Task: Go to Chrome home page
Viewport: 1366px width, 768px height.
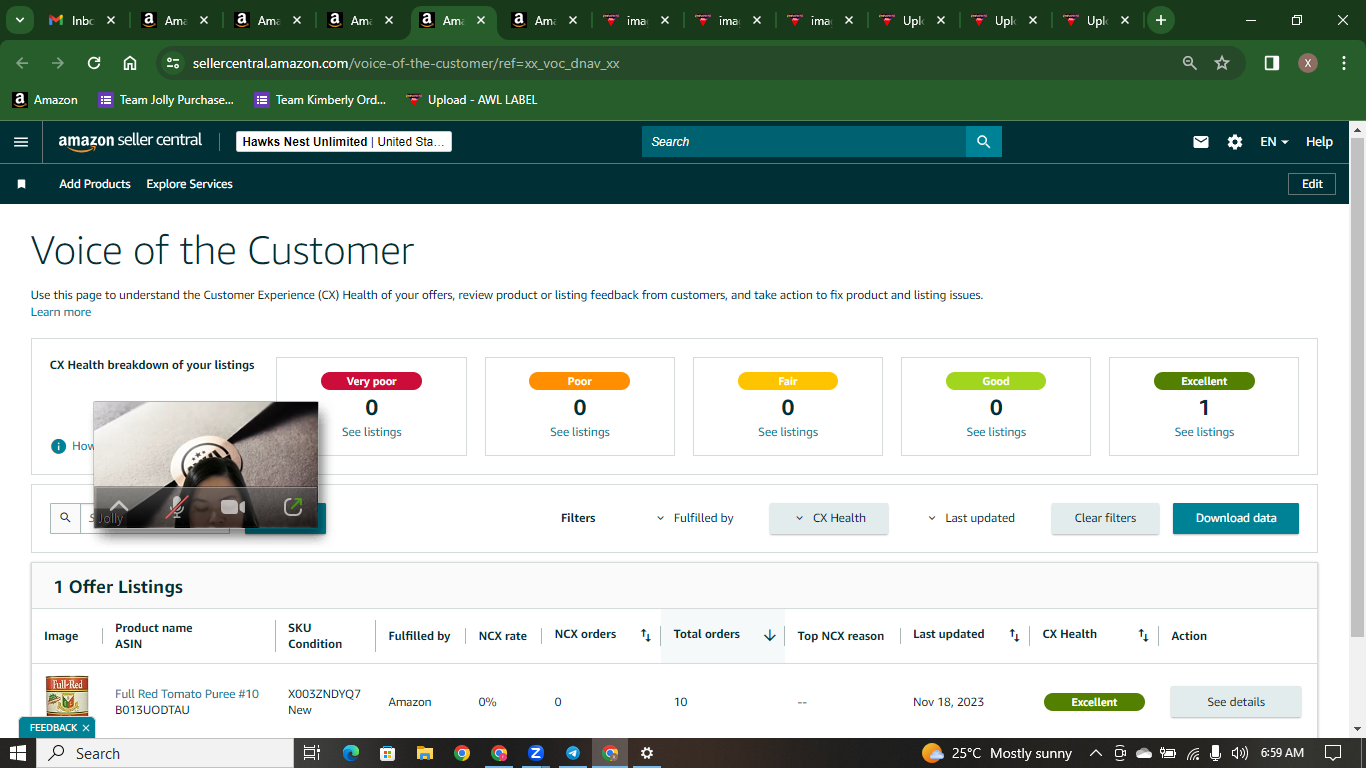Action: tap(130, 63)
